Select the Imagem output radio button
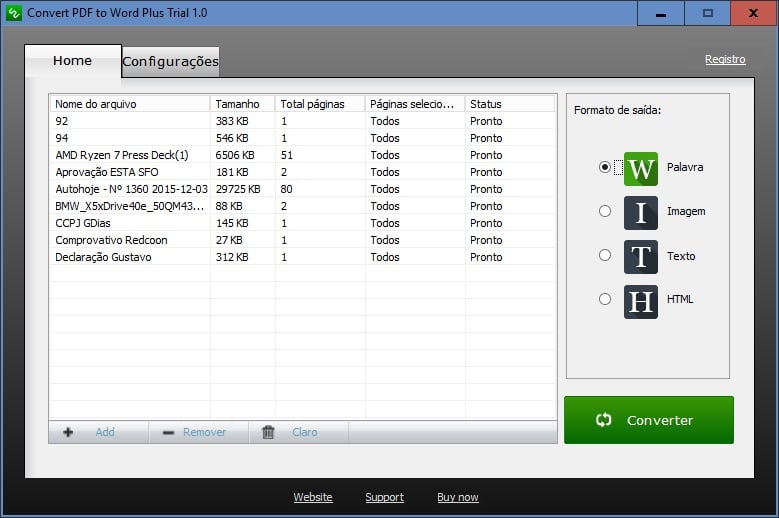The width and height of the screenshot is (779, 518). pyautogui.click(x=605, y=211)
